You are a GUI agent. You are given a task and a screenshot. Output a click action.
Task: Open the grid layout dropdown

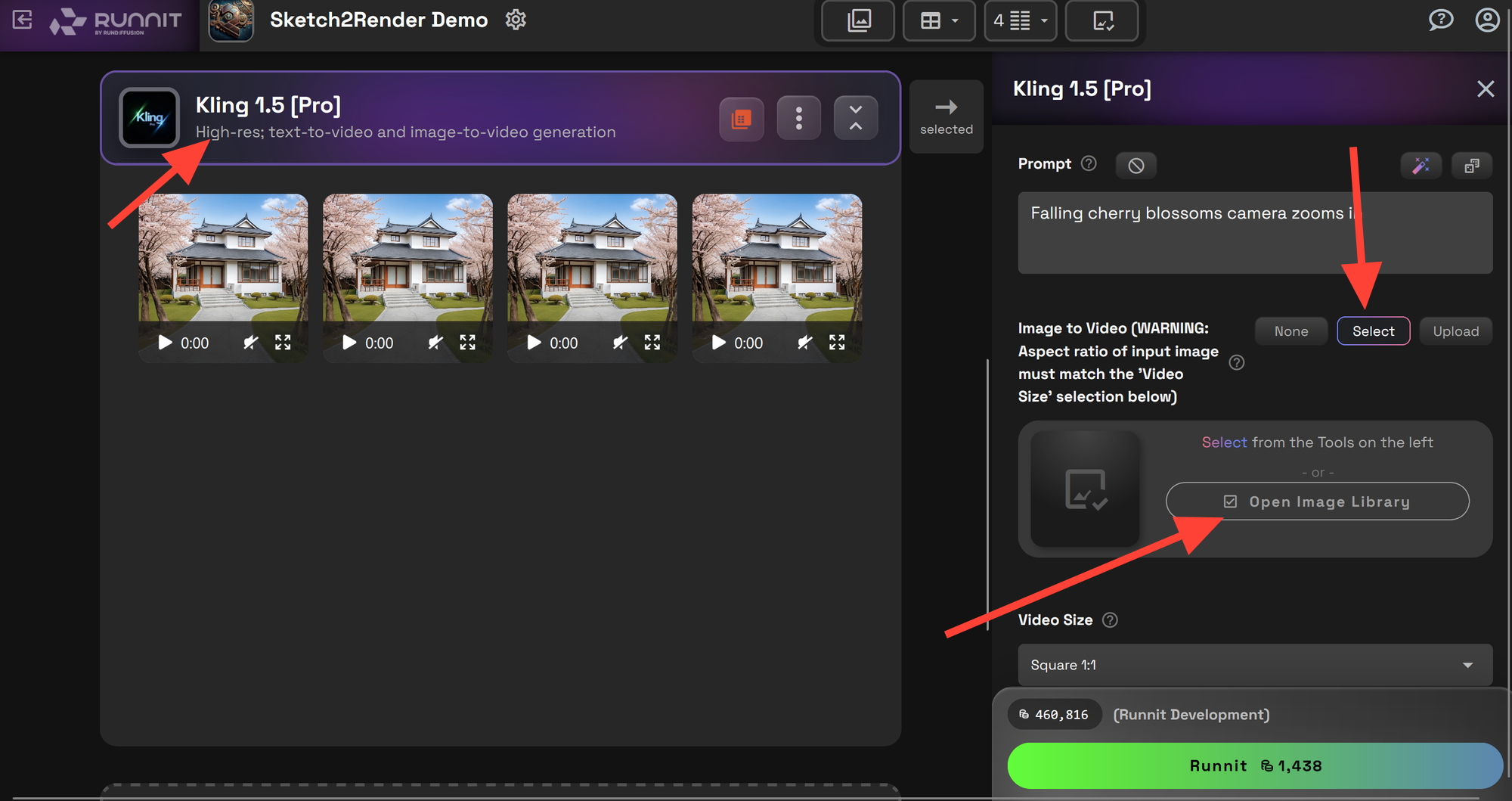click(939, 20)
